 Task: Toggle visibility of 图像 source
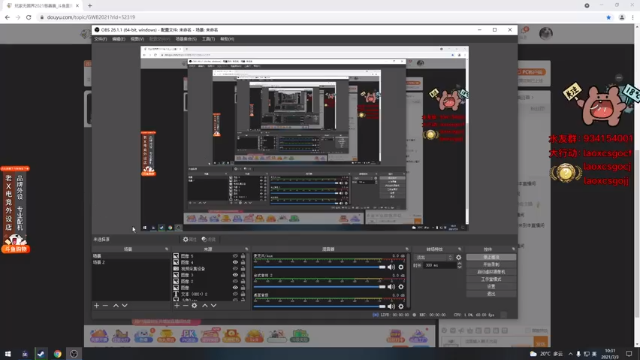click(x=235, y=287)
